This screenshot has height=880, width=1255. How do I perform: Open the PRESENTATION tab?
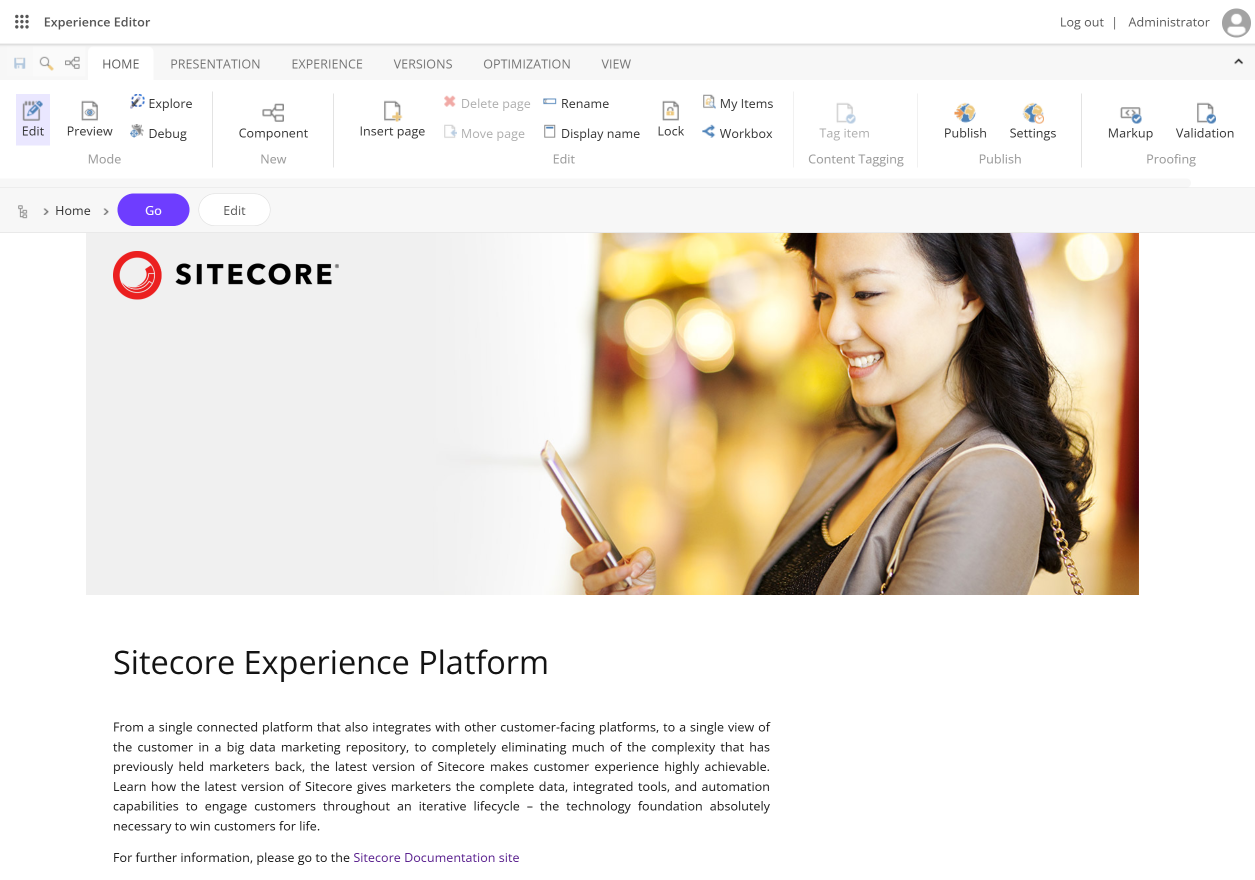tap(215, 64)
